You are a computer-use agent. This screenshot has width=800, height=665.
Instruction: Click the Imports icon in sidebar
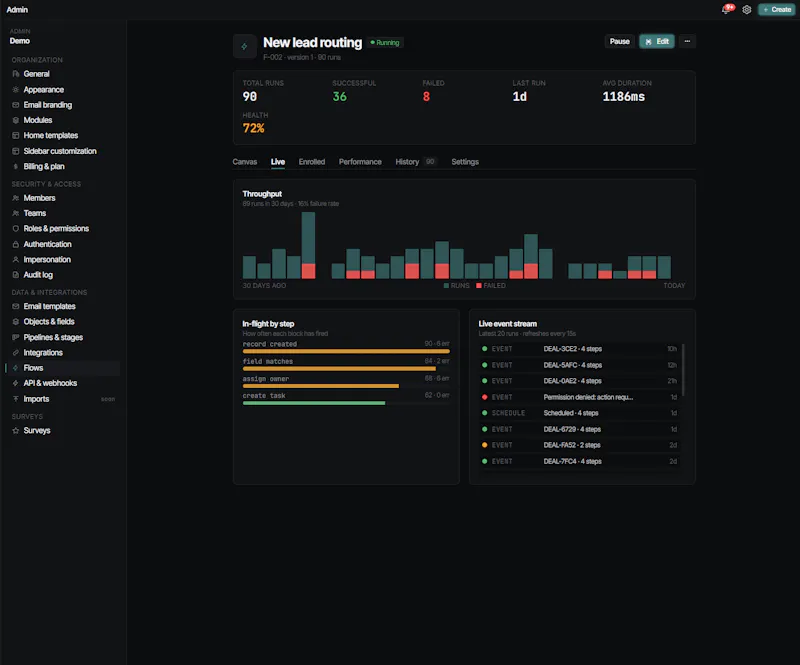click(x=16, y=399)
